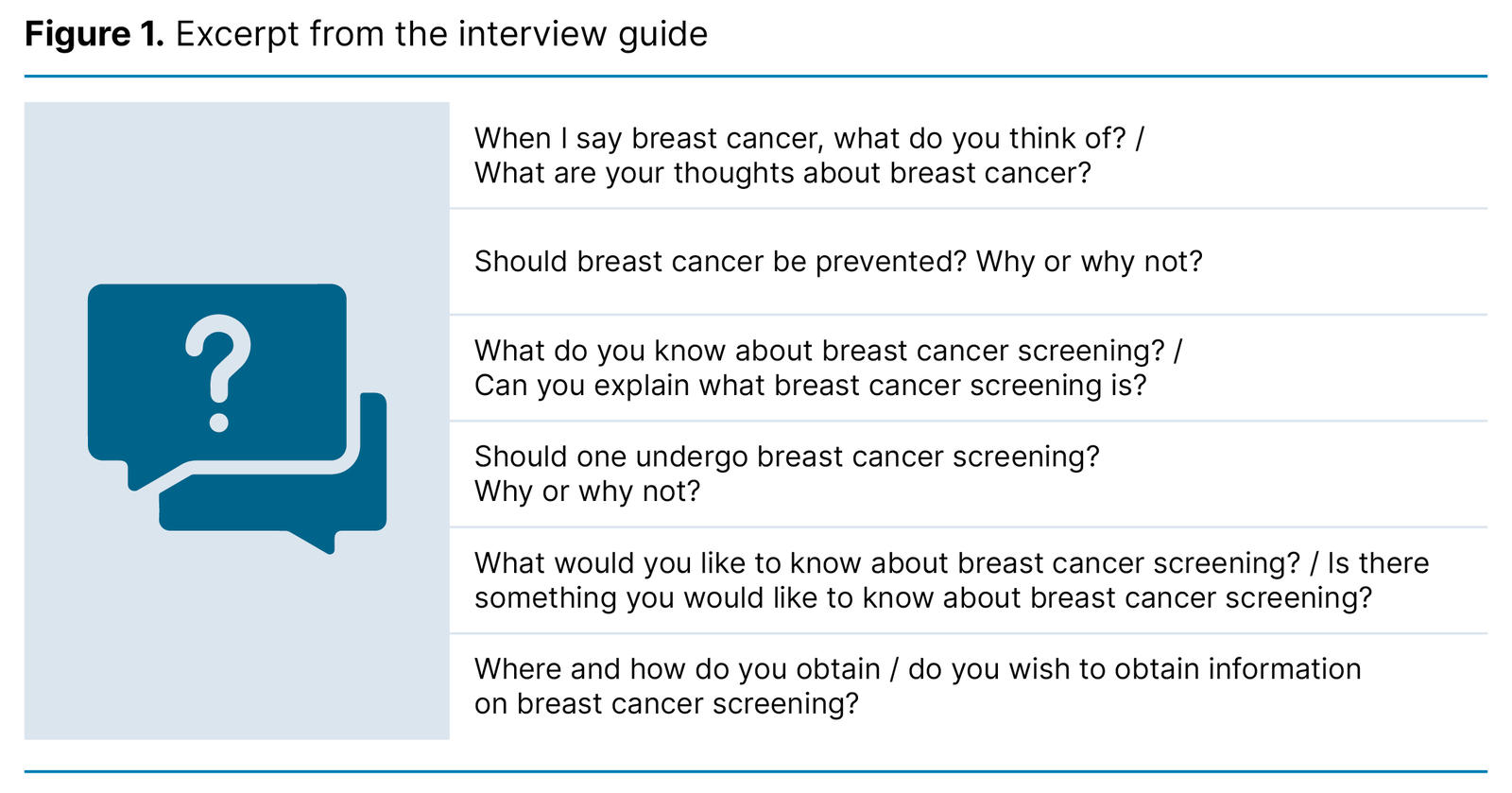The height and width of the screenshot is (793, 1512).
Task: Click the rear speech bubble's tail
Action: pyautogui.click(x=317, y=541)
